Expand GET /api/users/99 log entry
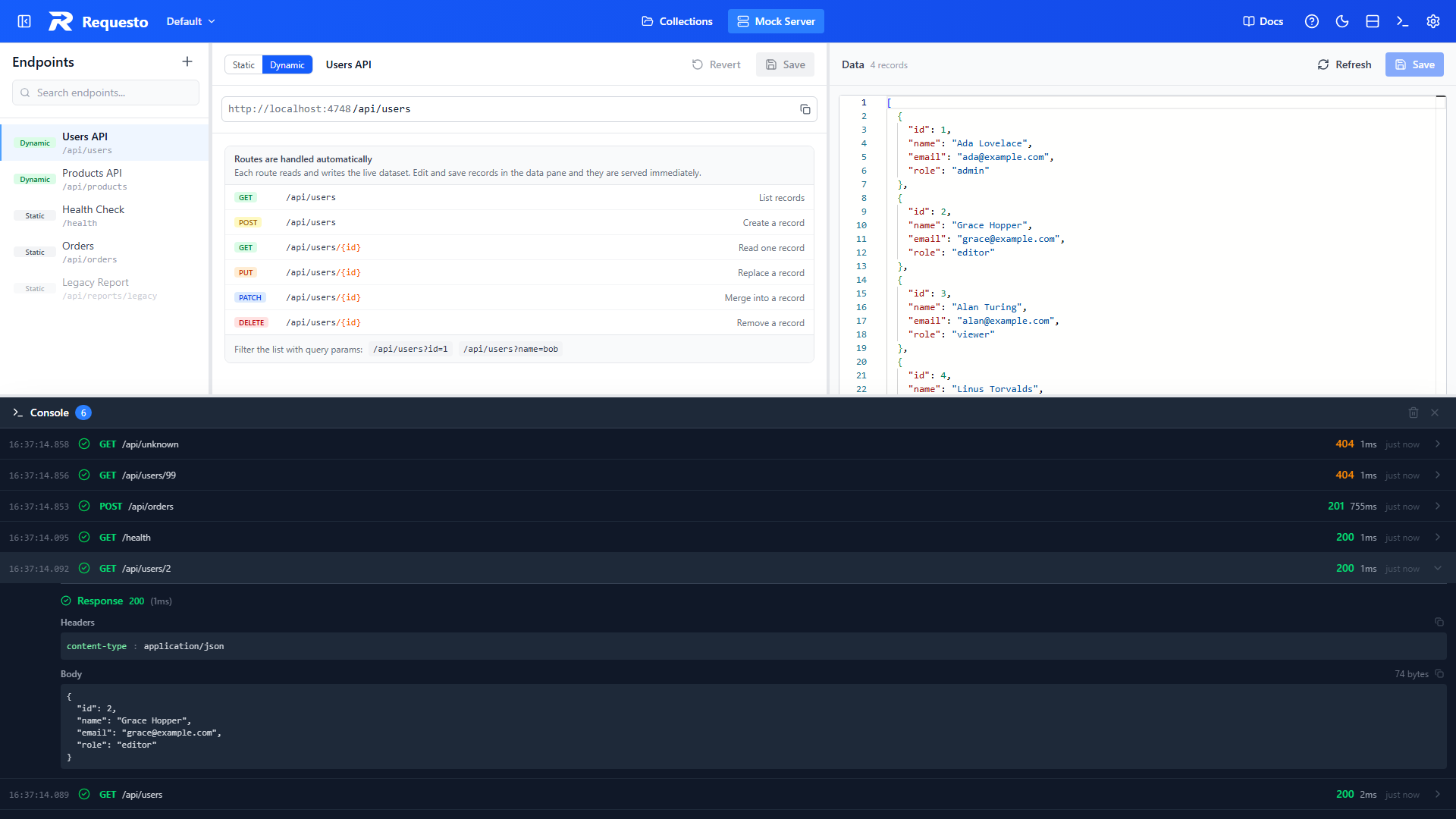The width and height of the screenshot is (1456, 819). click(x=728, y=475)
